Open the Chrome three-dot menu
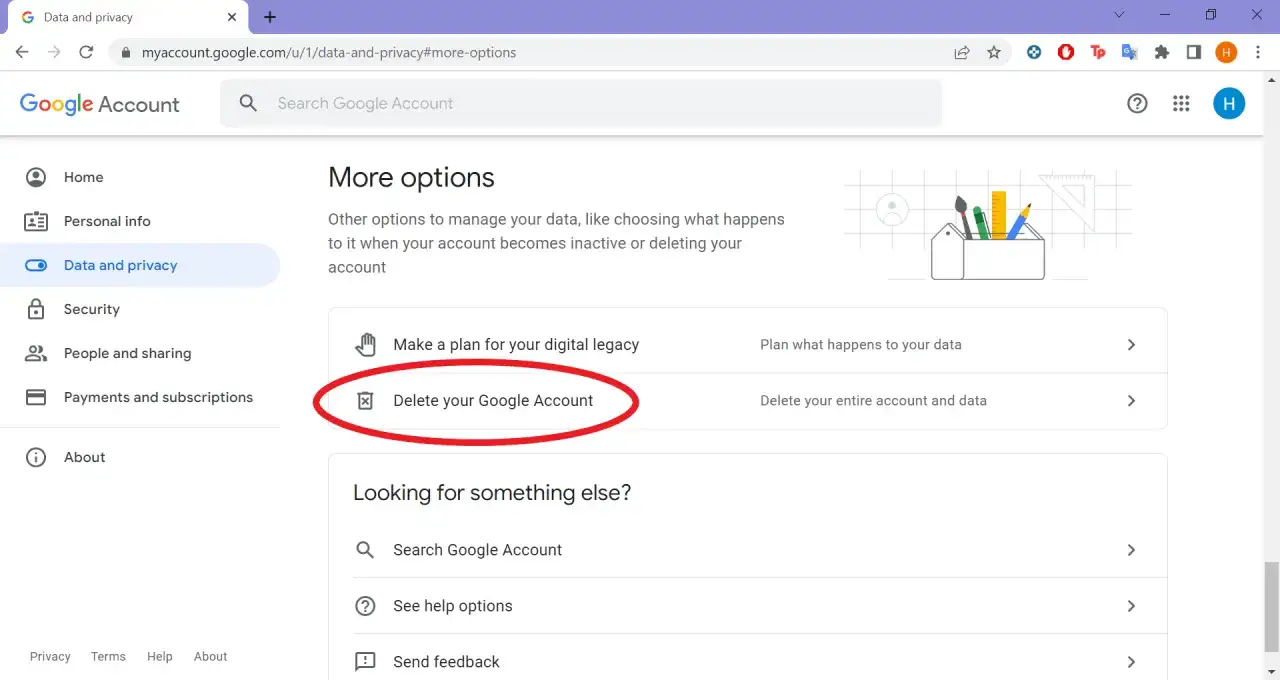1280x680 pixels. coord(1258,52)
